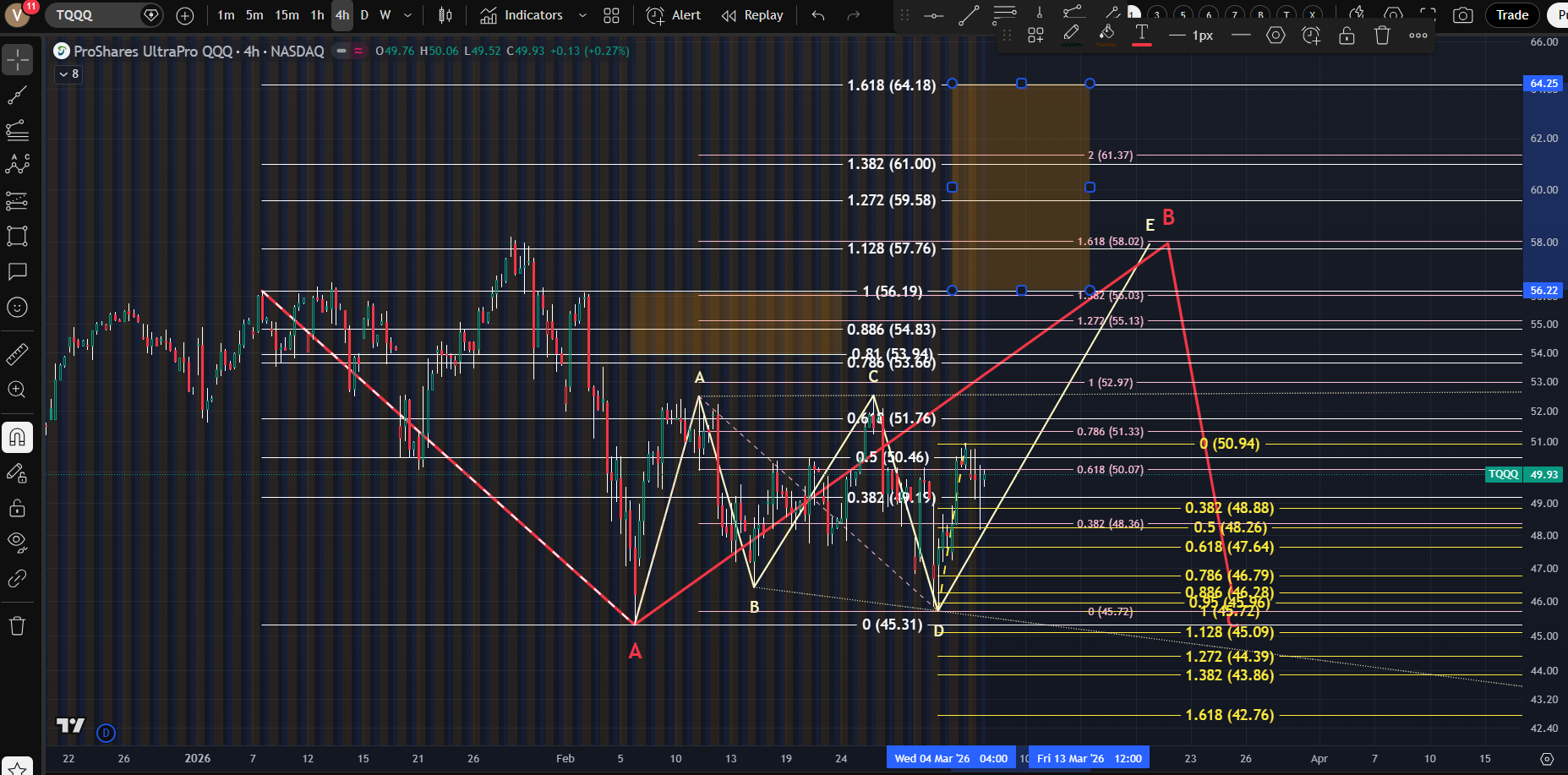Switch to the D daily timeframe

tap(364, 15)
